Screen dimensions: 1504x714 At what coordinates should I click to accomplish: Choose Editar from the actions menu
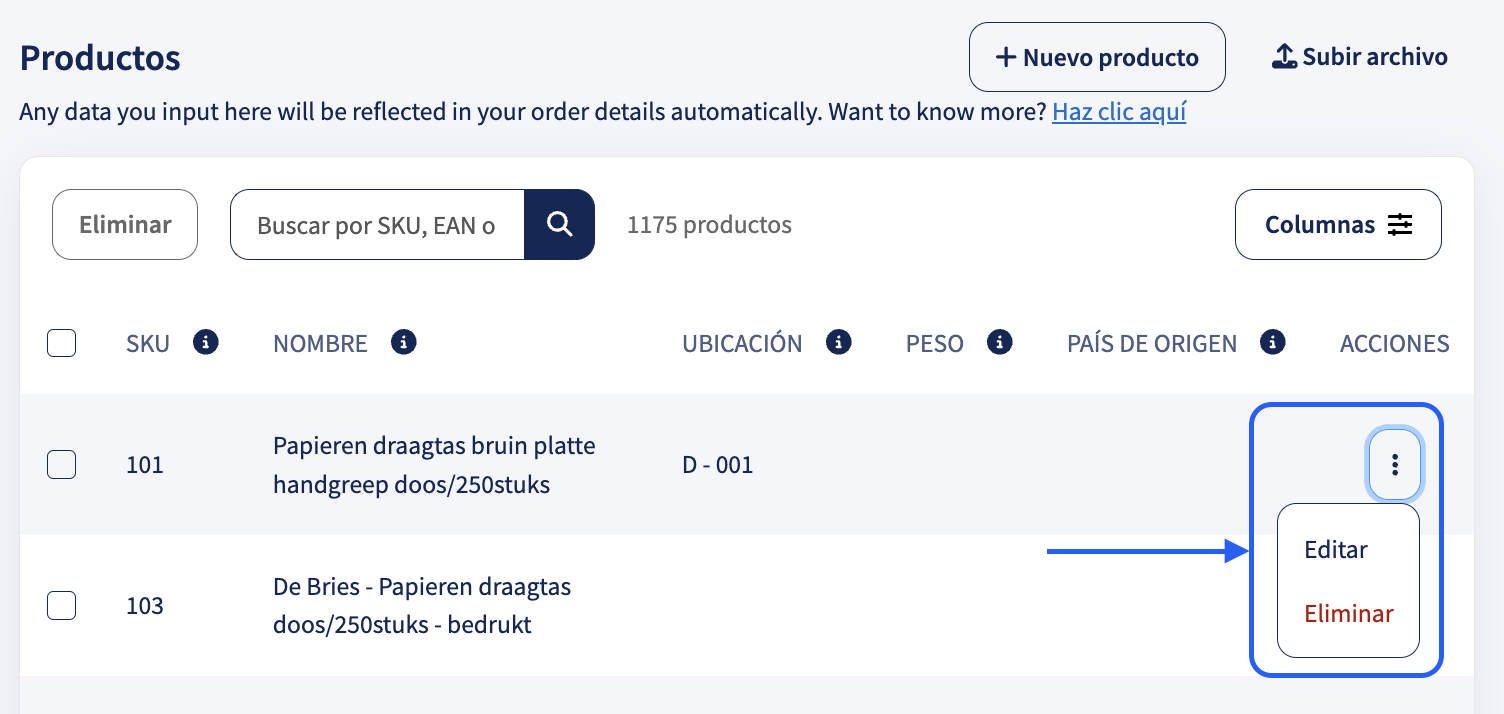(x=1336, y=550)
